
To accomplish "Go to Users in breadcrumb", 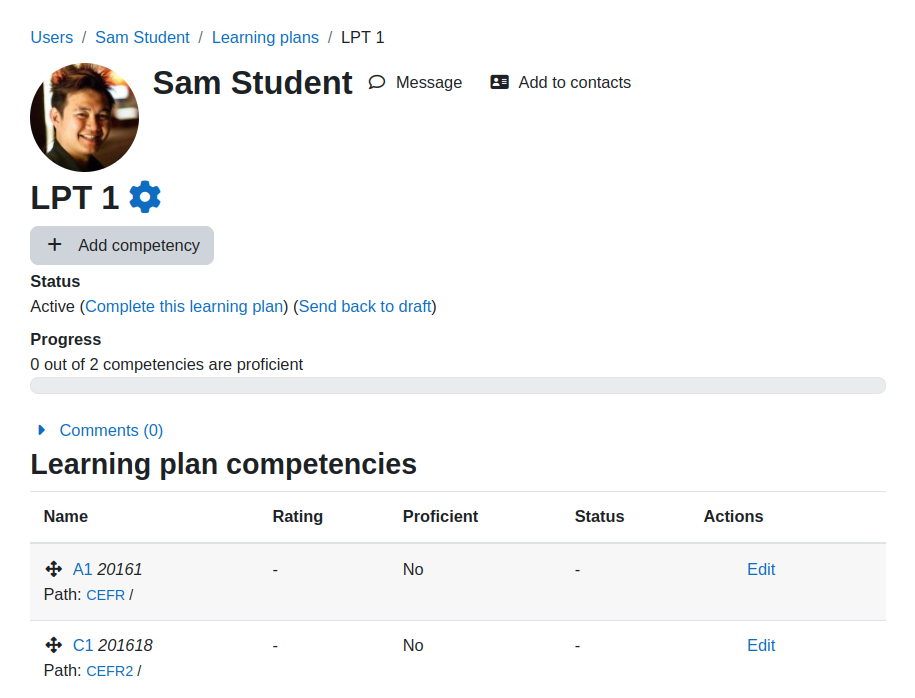I will click(52, 37).
